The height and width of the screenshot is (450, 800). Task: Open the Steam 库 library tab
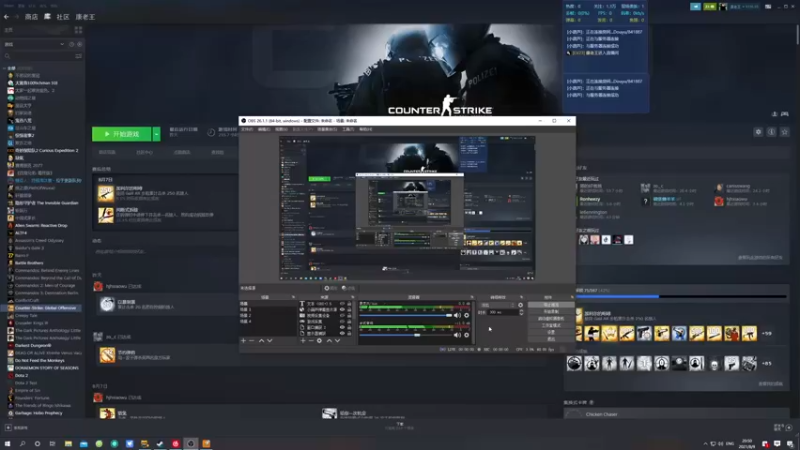47,17
